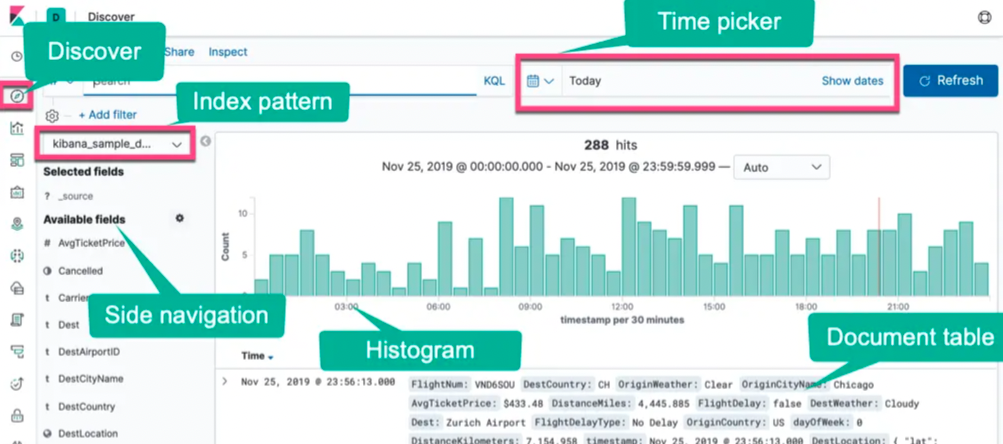Select the Cancelled field

[81, 271]
